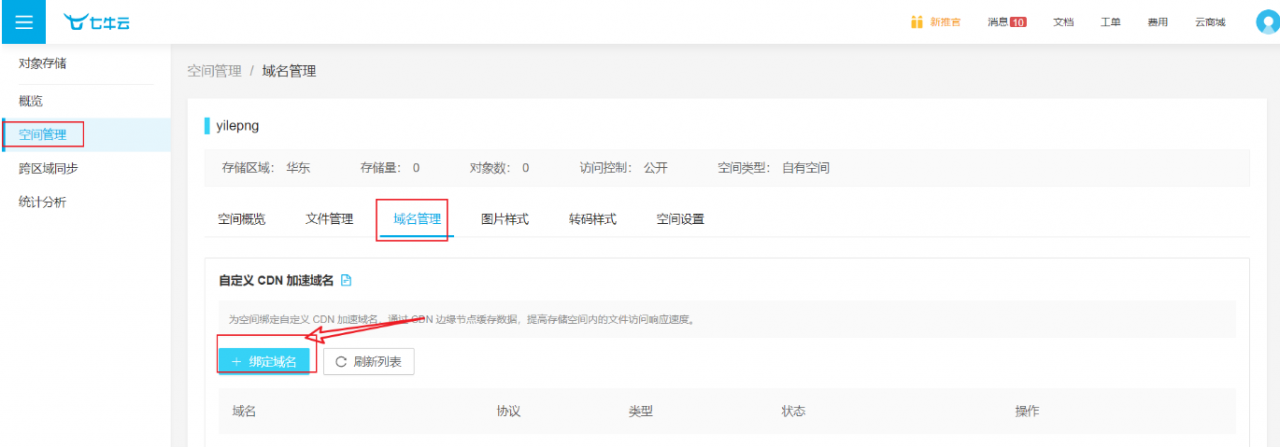Click the 协议 column header
The image size is (1280, 447).
point(508,411)
